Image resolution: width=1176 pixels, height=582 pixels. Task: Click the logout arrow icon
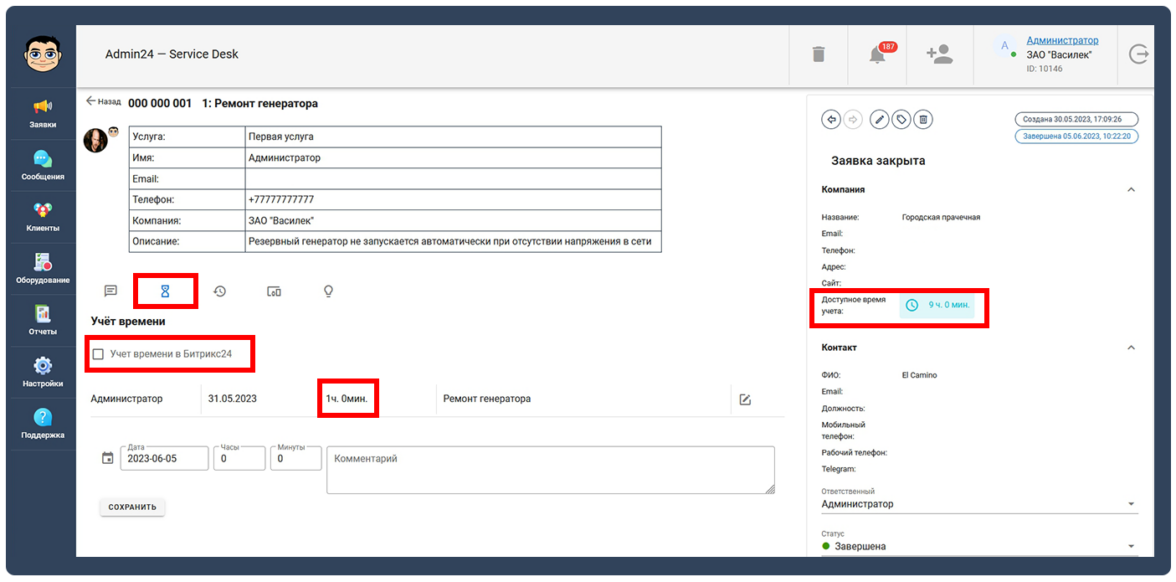pyautogui.click(x=1138, y=54)
